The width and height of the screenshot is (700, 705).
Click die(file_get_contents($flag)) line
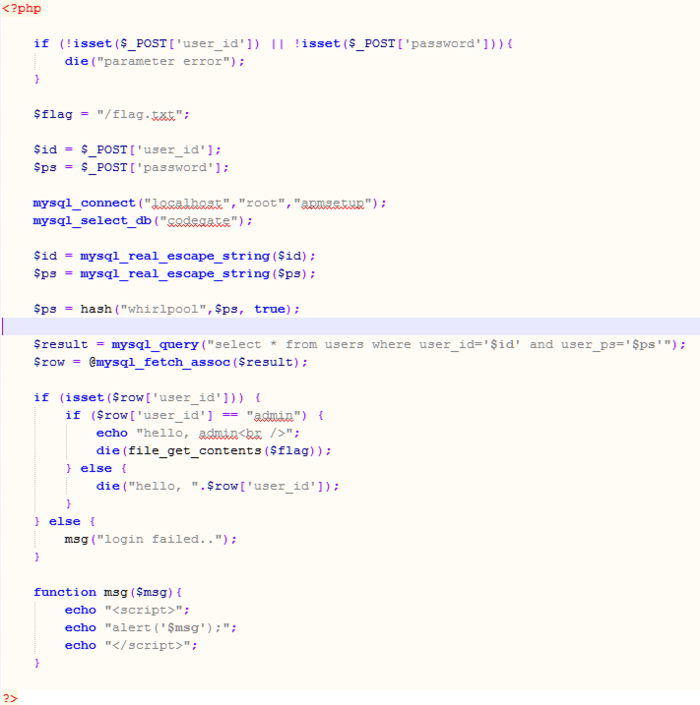[214, 451]
